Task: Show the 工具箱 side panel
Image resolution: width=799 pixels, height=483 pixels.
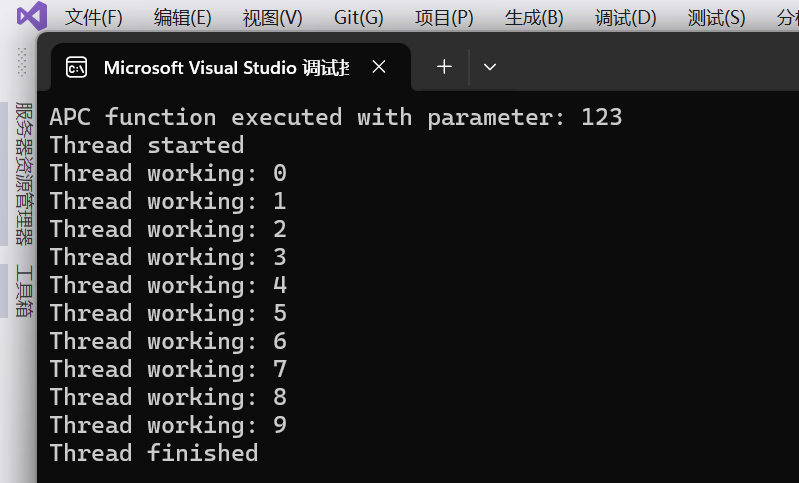Action: tap(23, 291)
